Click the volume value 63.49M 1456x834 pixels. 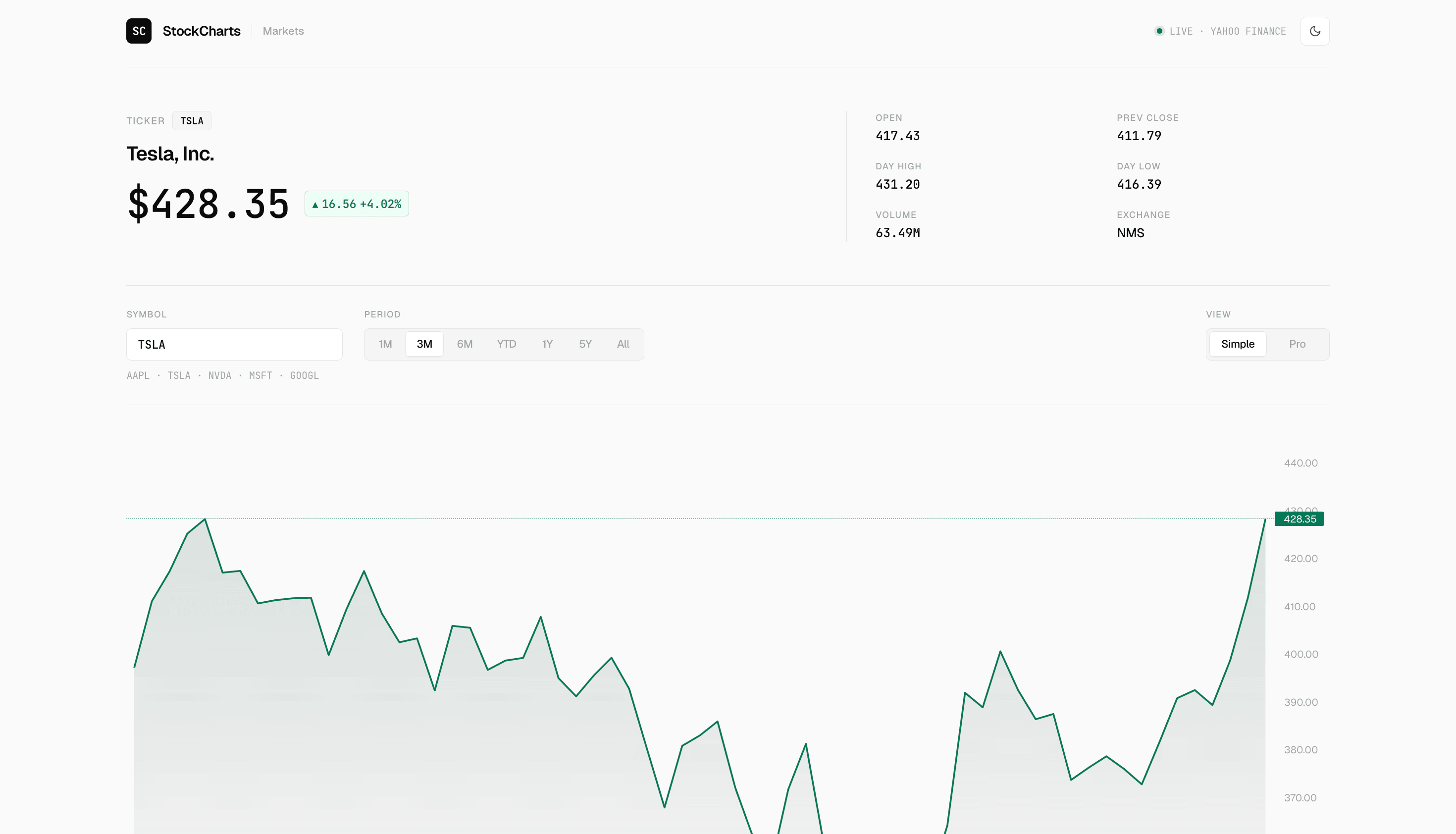tap(897, 233)
